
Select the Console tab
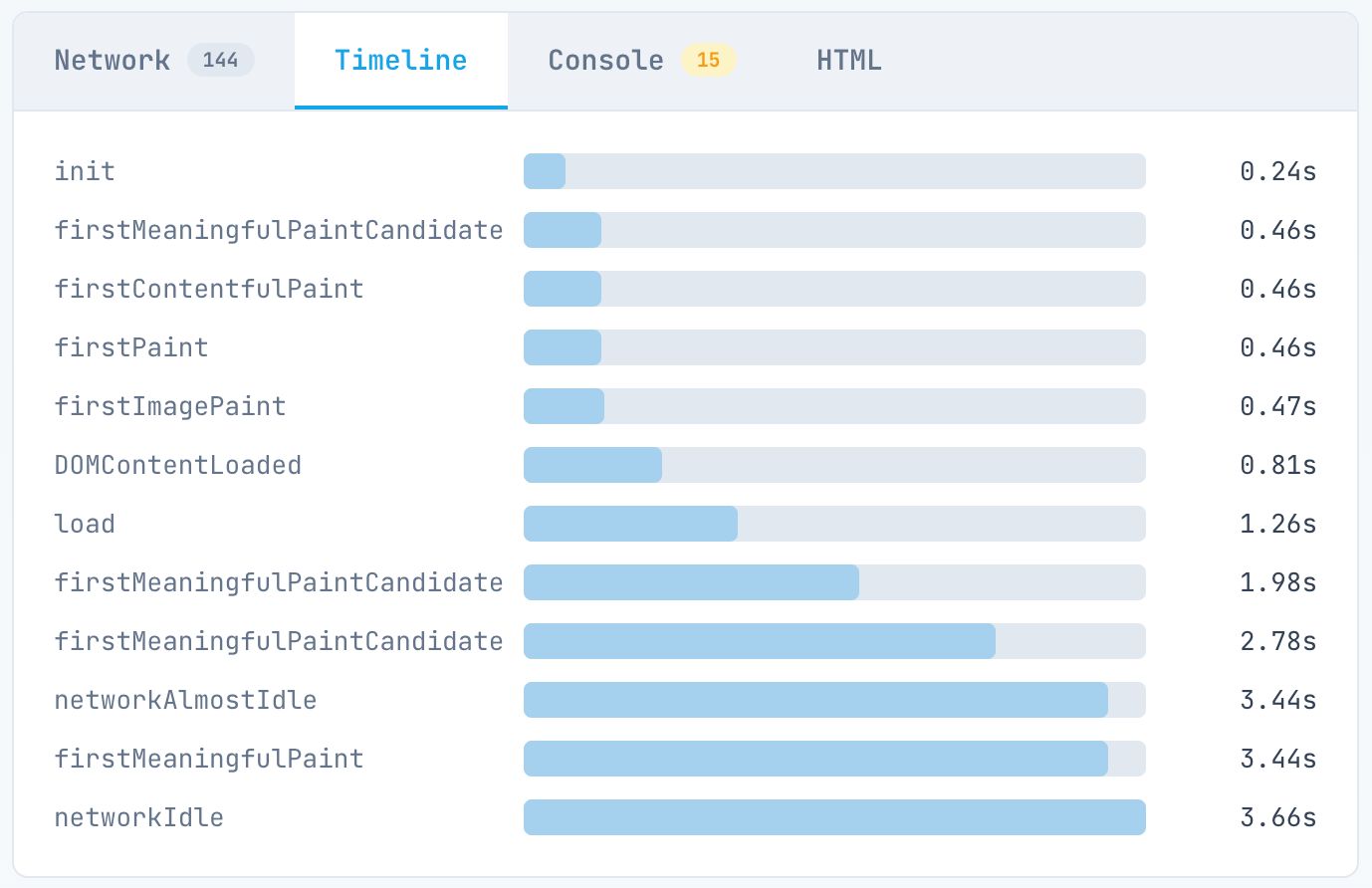click(x=605, y=61)
